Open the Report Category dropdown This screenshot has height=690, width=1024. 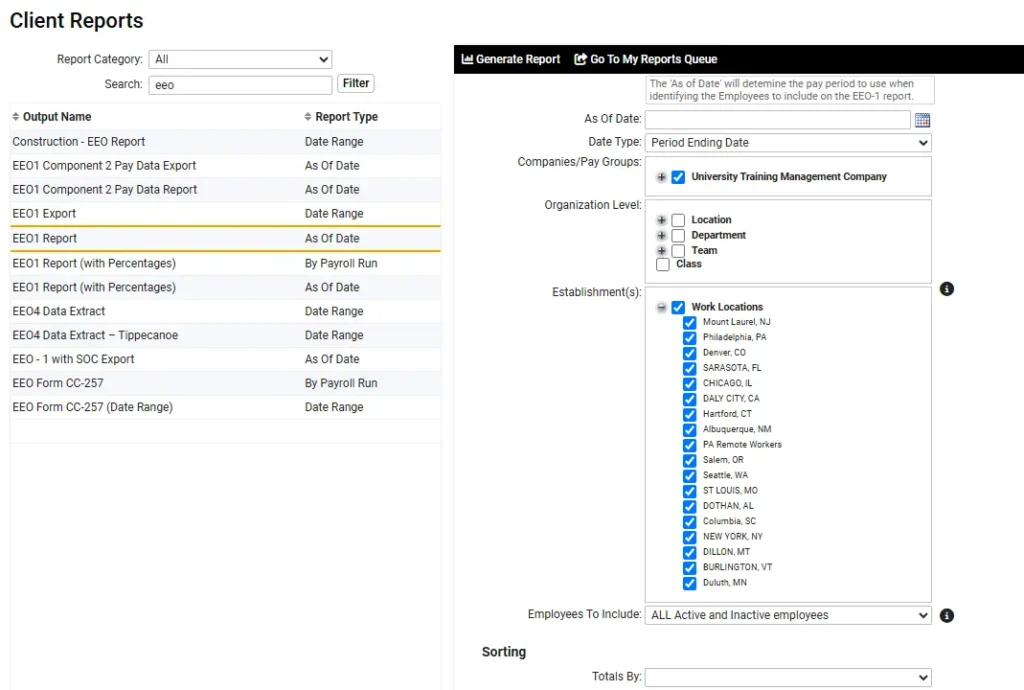click(x=240, y=59)
